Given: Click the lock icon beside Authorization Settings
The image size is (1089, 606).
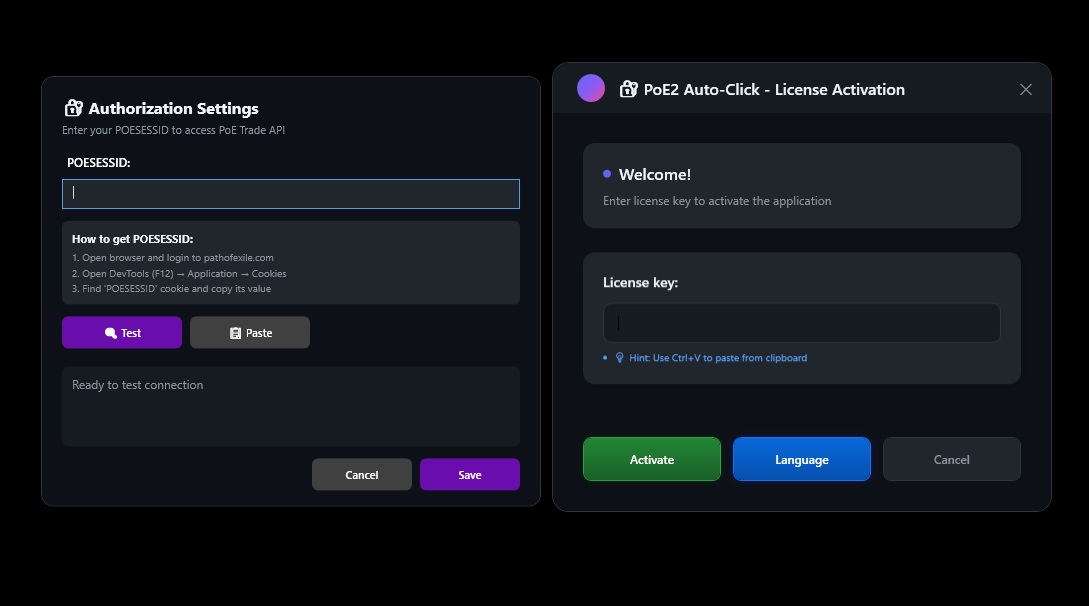Looking at the screenshot, I should (x=73, y=108).
